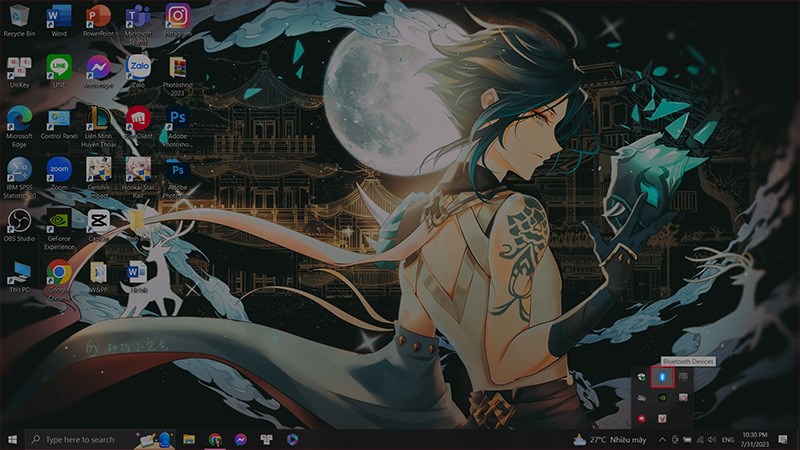
Task: Select the CapCut desktop shortcut
Action: click(x=98, y=225)
